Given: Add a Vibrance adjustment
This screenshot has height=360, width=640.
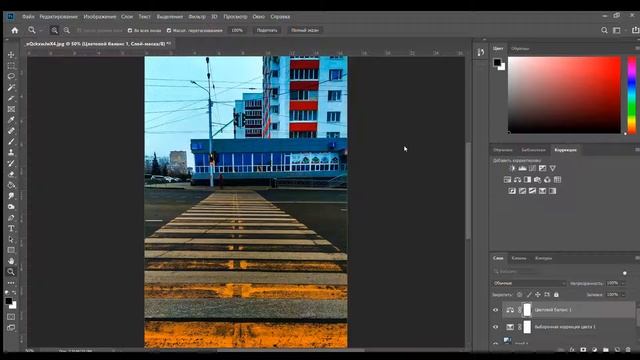Looking at the screenshot, I should tap(553, 168).
